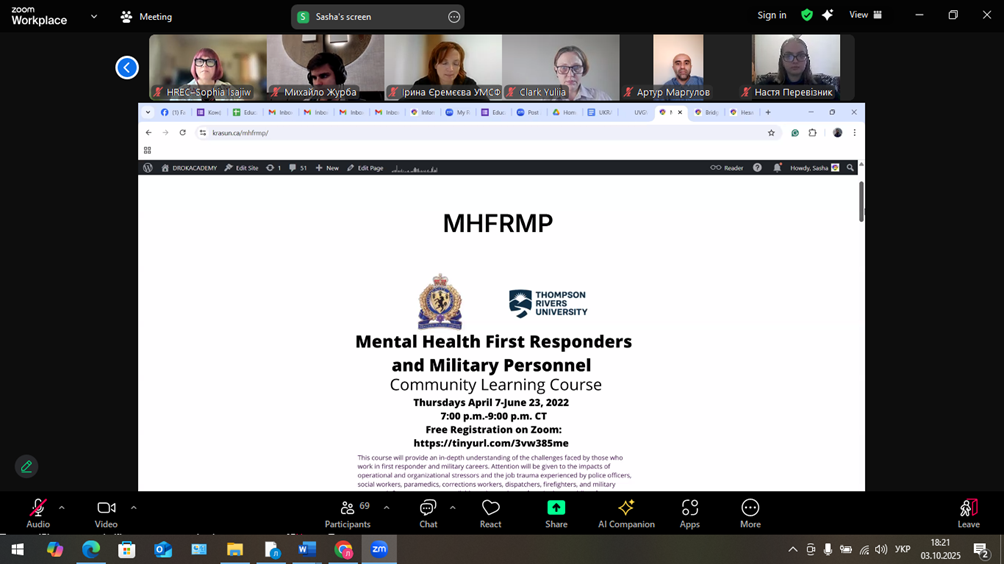1004x564 pixels.
Task: Unmute microphone with the Audio button
Action: point(38,513)
